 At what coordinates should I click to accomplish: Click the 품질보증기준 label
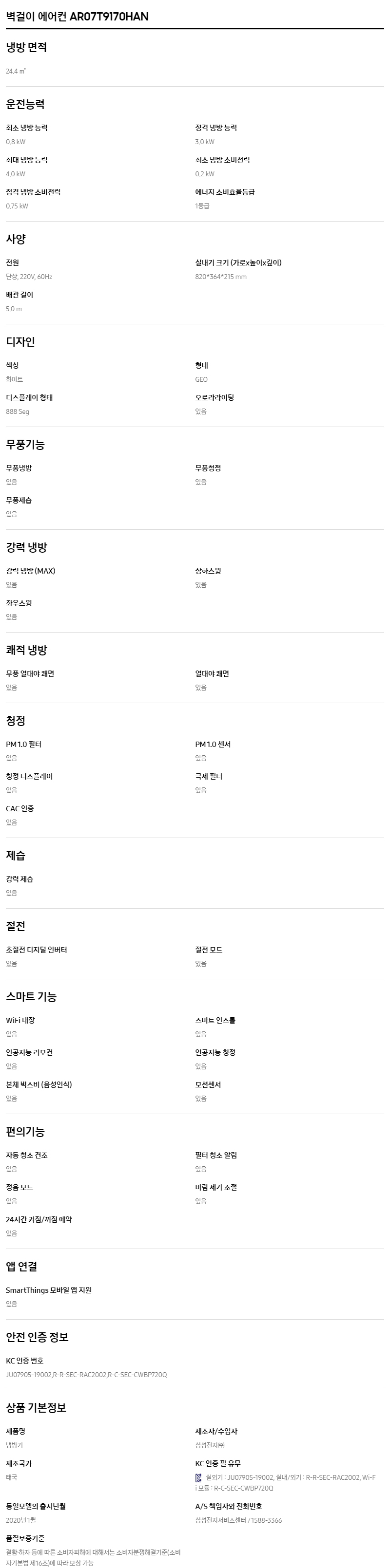pyautogui.click(x=25, y=1538)
